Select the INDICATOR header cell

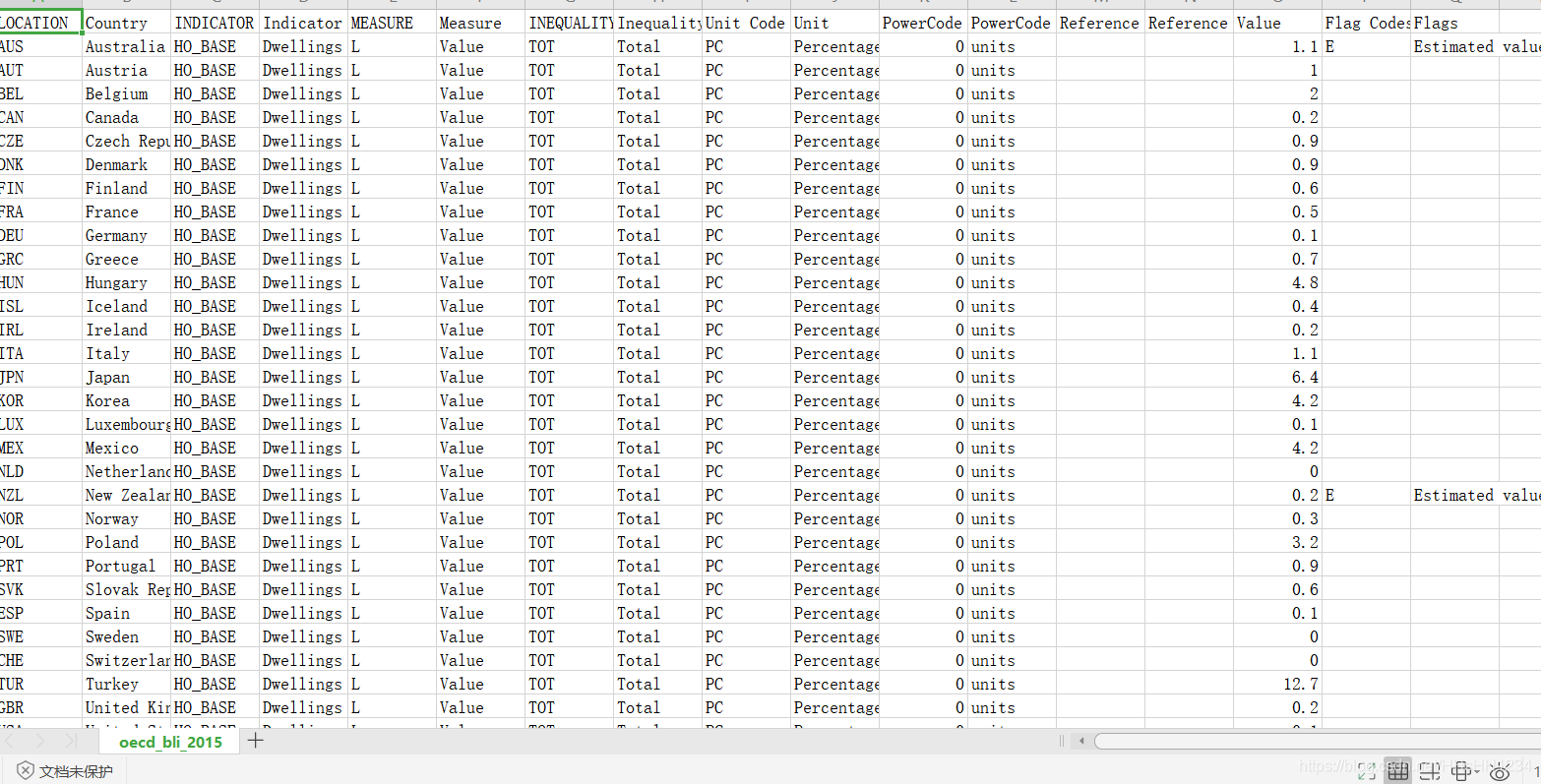pyautogui.click(x=215, y=23)
